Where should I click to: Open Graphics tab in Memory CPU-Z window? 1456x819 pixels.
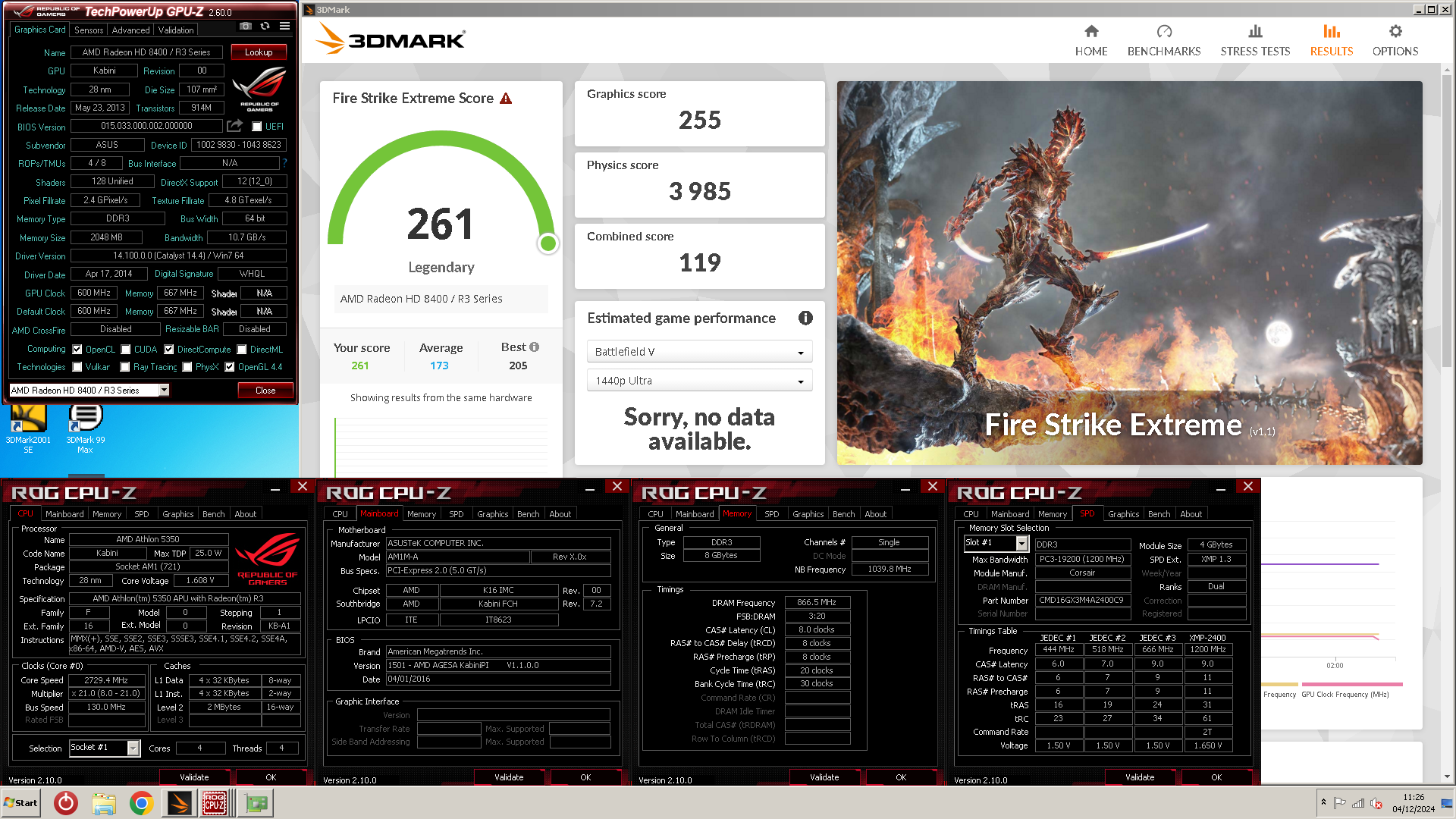tap(808, 514)
